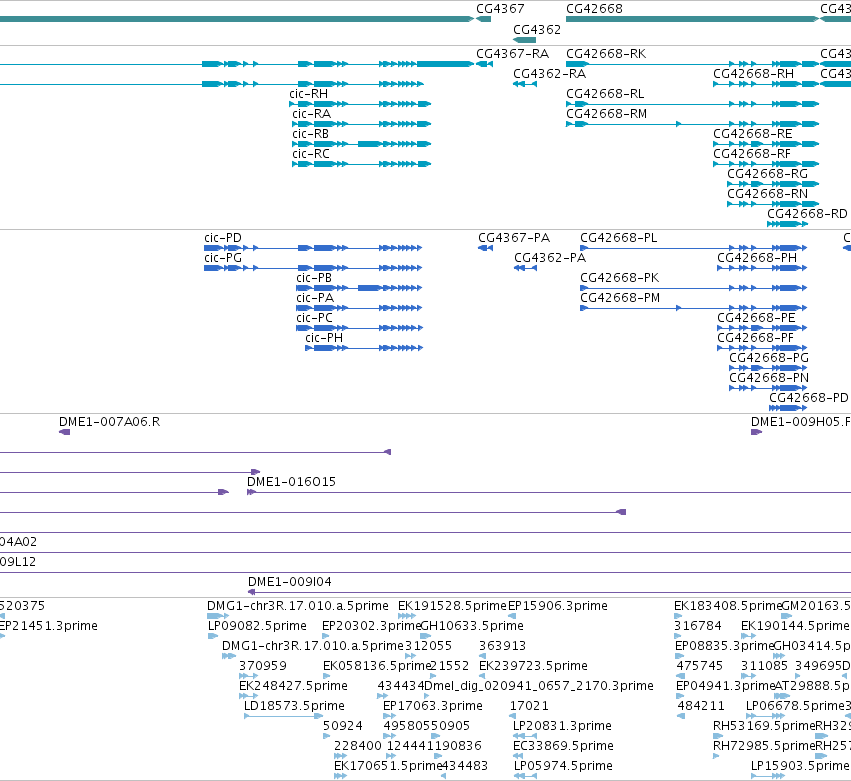Select the 475745 feature label
Screen dimensions: 851x781
coord(700,666)
